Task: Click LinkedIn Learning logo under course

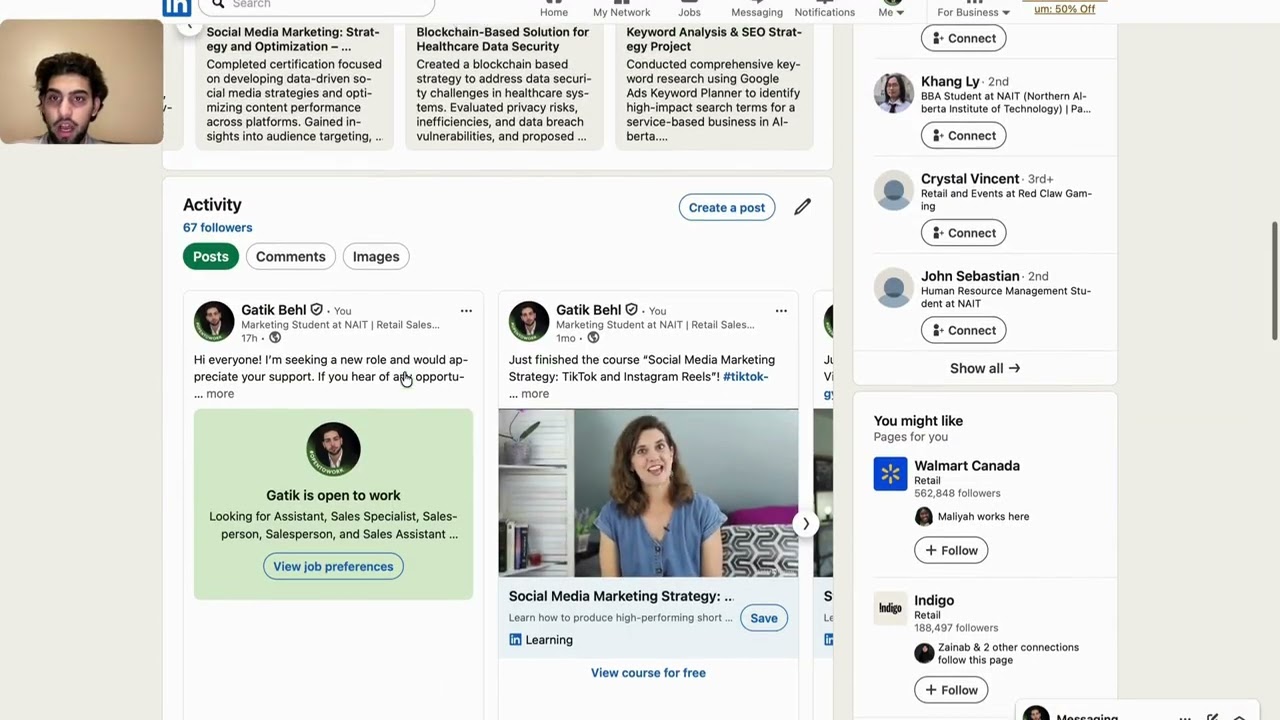Action: [515, 640]
